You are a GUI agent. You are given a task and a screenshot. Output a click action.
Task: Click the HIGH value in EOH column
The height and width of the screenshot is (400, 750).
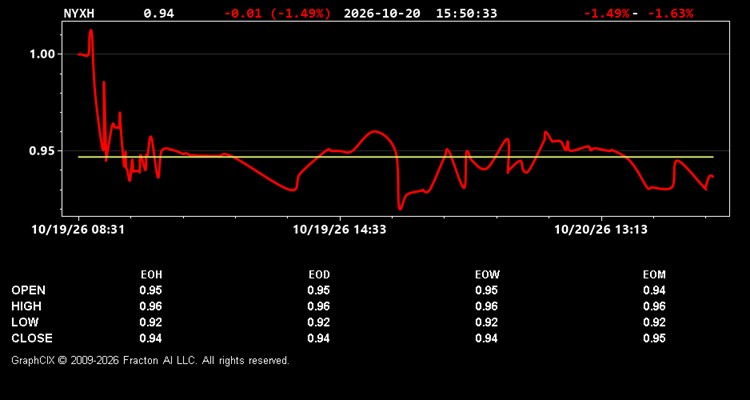coord(151,306)
